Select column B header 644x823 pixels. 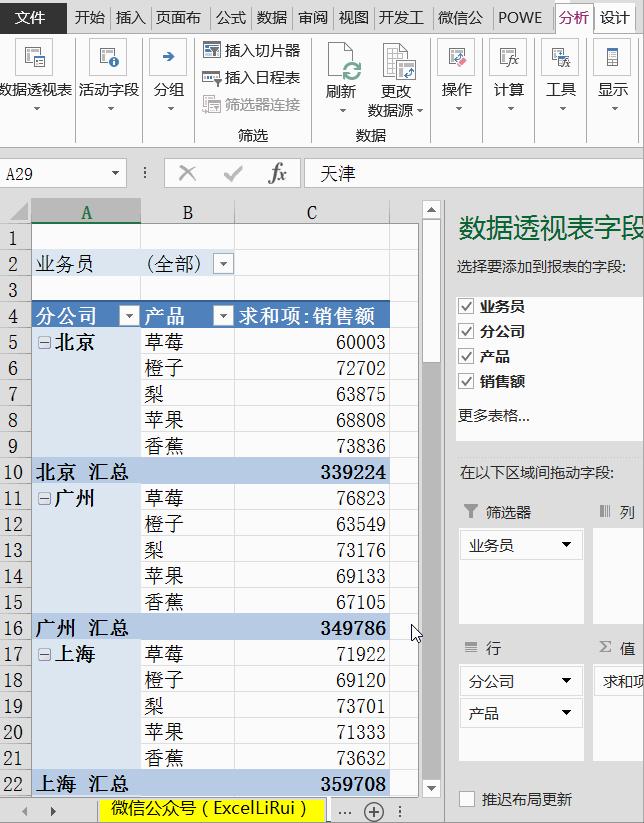pyautogui.click(x=187, y=212)
